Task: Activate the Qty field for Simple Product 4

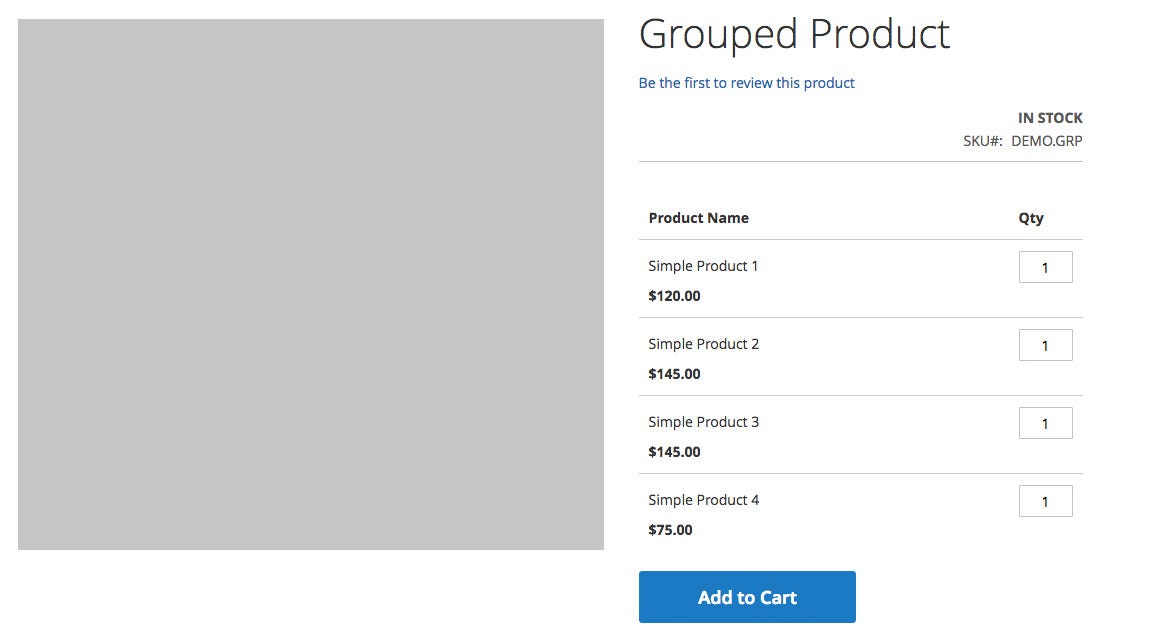Action: [1046, 501]
